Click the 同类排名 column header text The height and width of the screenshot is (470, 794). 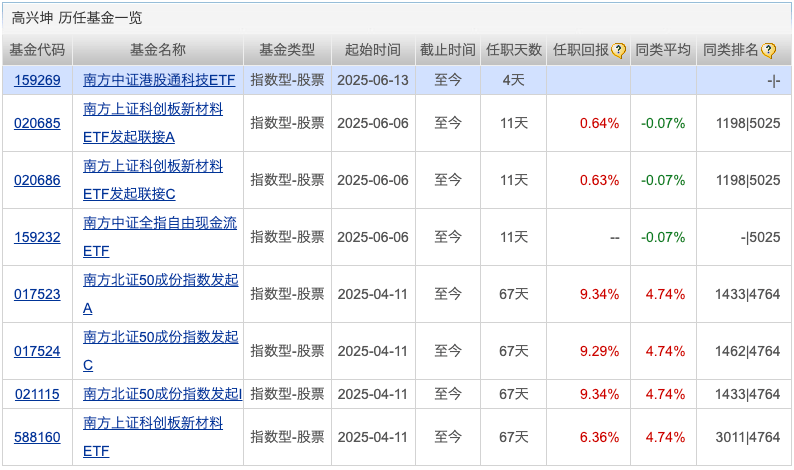[x=731, y=50]
